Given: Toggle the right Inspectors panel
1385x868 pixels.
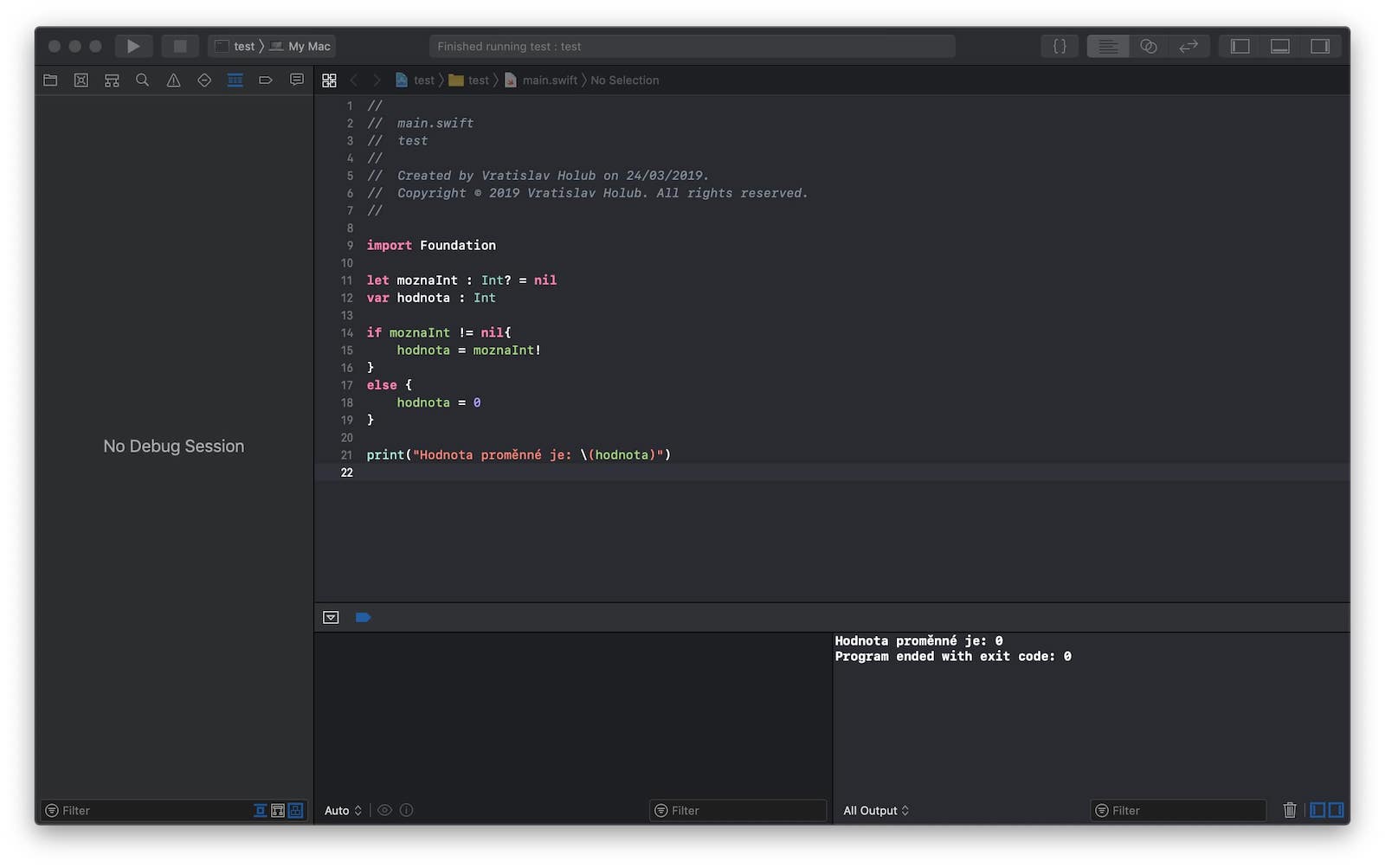Looking at the screenshot, I should (1319, 46).
